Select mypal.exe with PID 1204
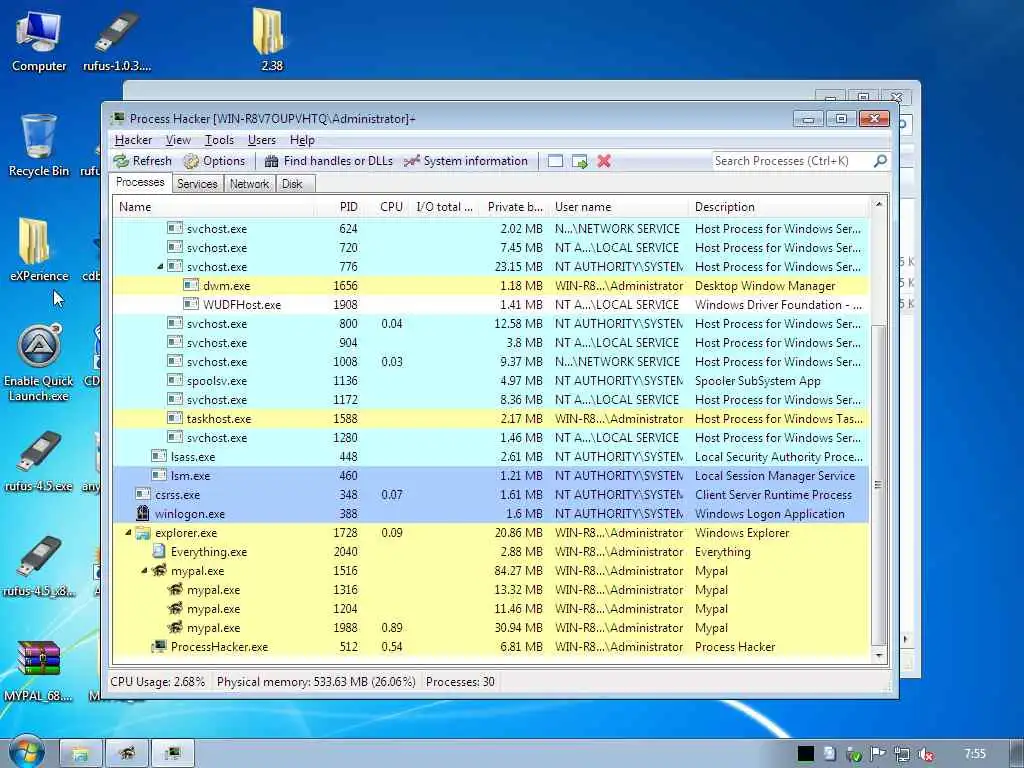Screen dimensions: 1024x768 (490, 609)
